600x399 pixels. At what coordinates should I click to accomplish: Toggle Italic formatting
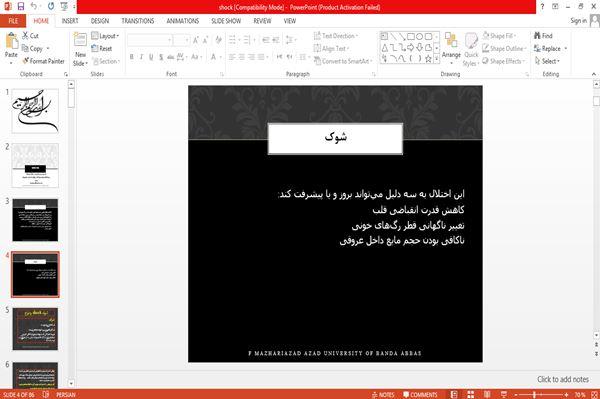141,57
